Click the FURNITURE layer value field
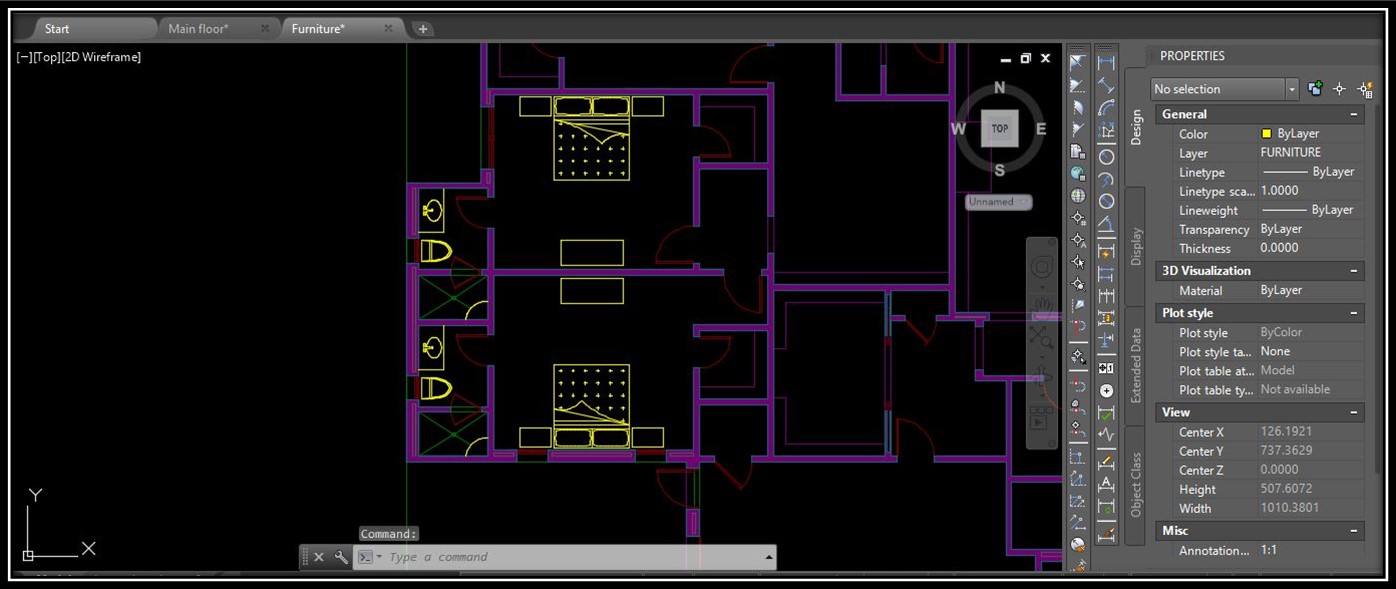The image size is (1396, 589). point(1311,153)
